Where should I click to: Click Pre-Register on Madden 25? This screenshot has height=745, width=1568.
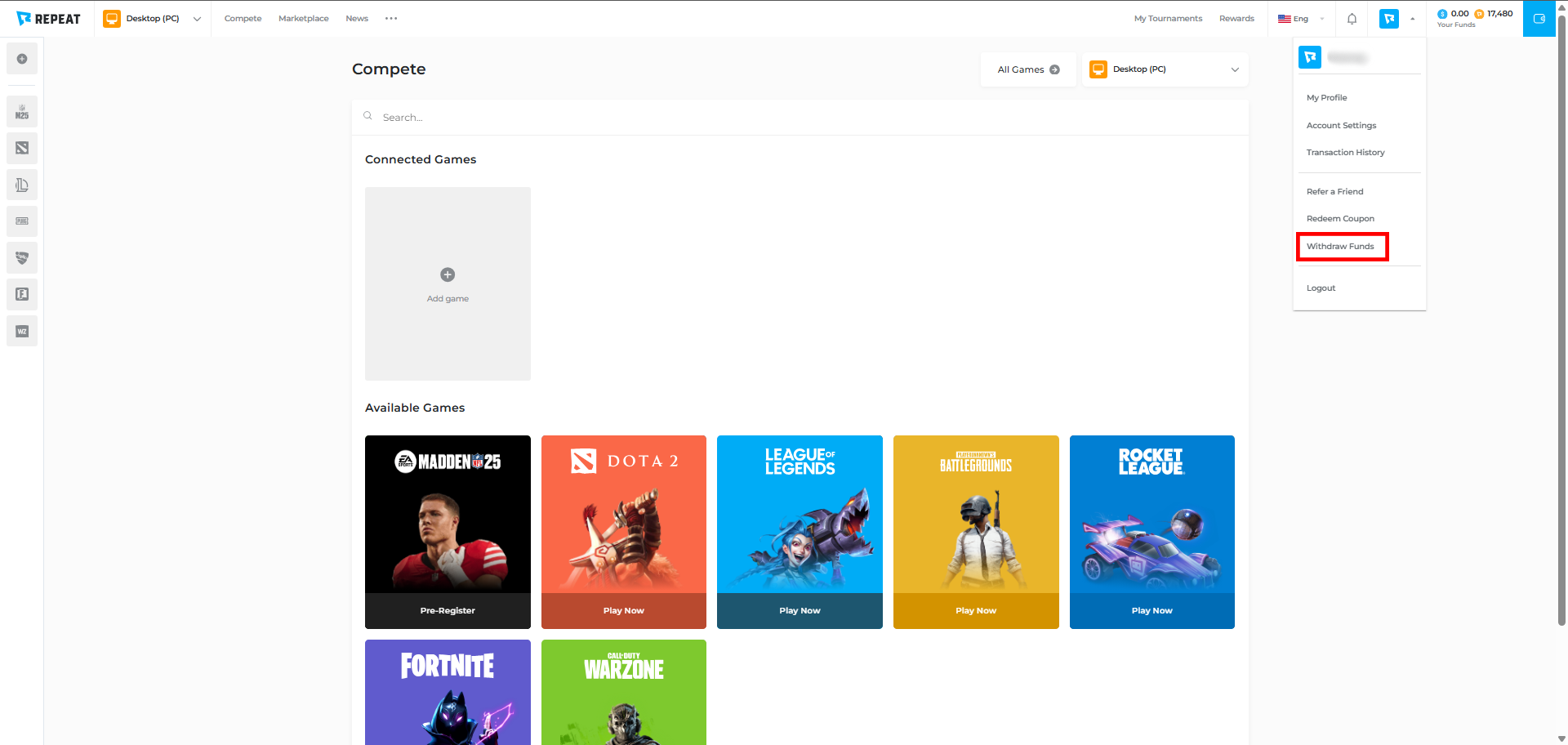click(x=448, y=611)
